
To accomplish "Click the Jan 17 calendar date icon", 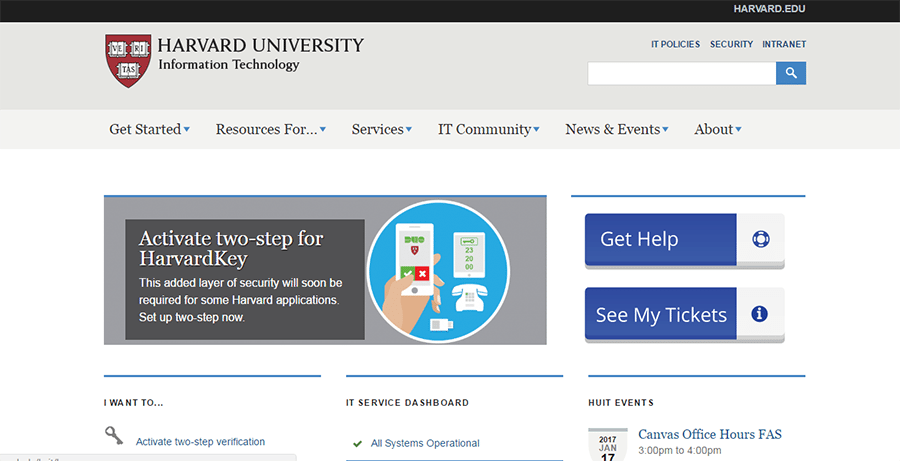I will (607, 445).
